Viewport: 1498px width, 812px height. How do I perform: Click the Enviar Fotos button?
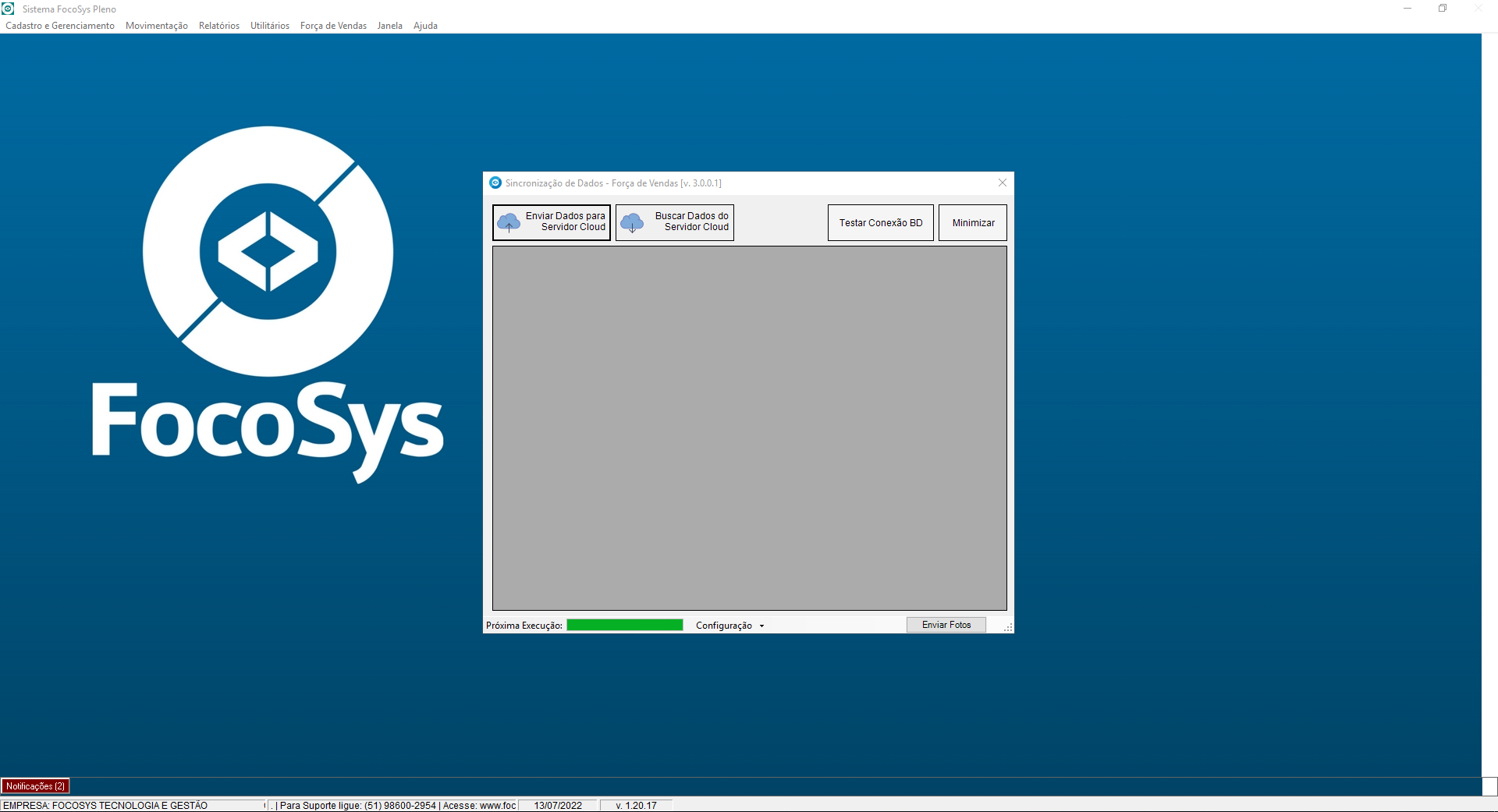[946, 625]
